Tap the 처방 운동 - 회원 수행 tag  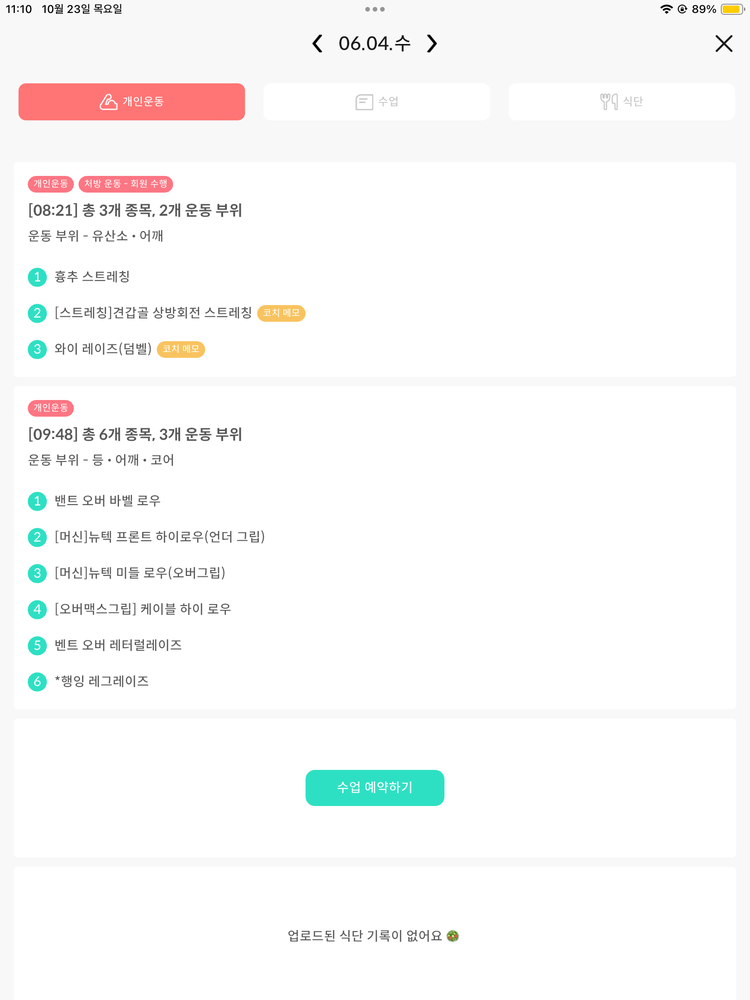click(x=126, y=184)
